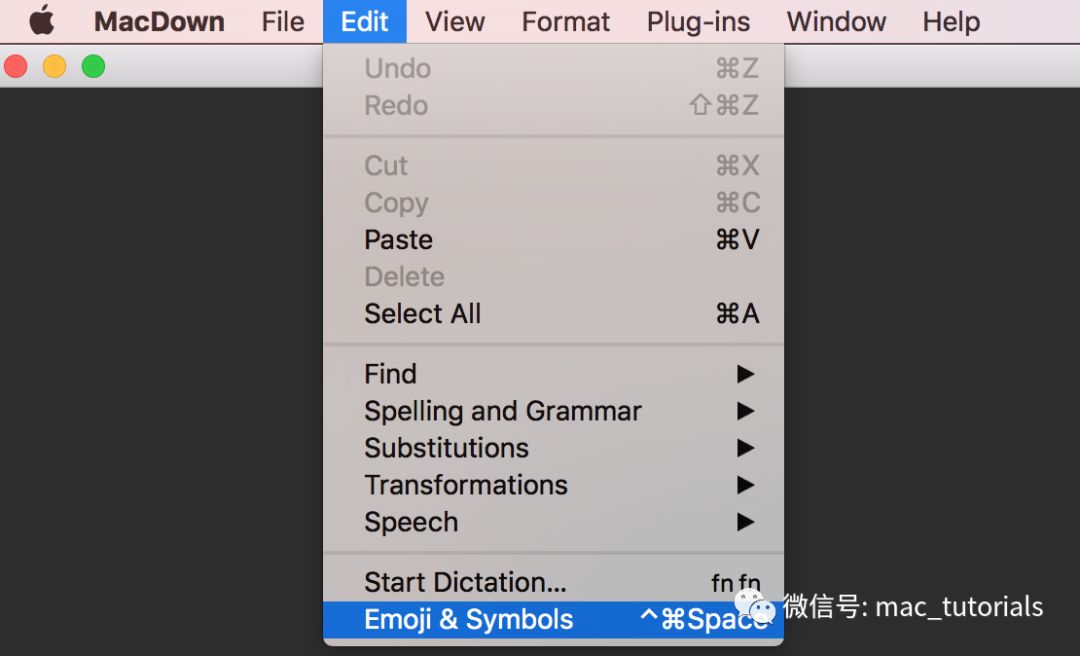
Task: Close the window with red button
Action: (16, 67)
